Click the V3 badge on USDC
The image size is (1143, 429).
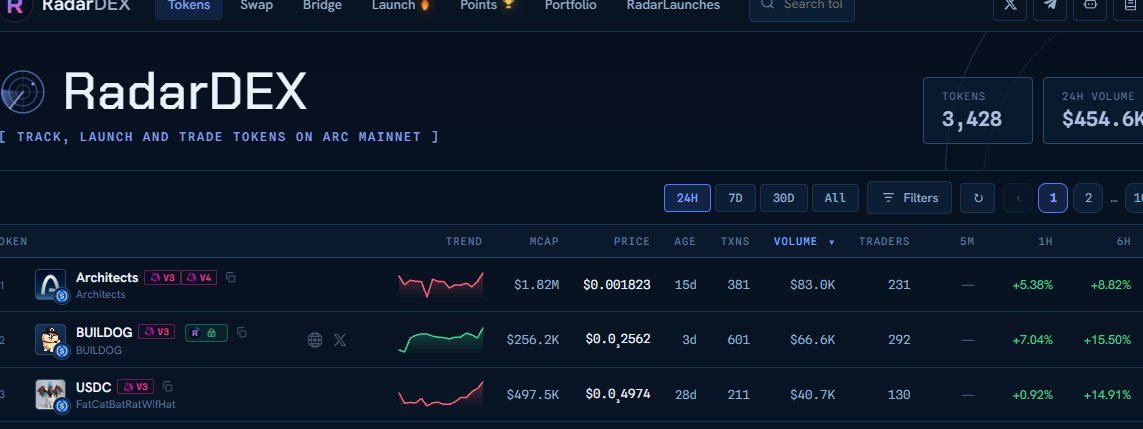click(136, 387)
